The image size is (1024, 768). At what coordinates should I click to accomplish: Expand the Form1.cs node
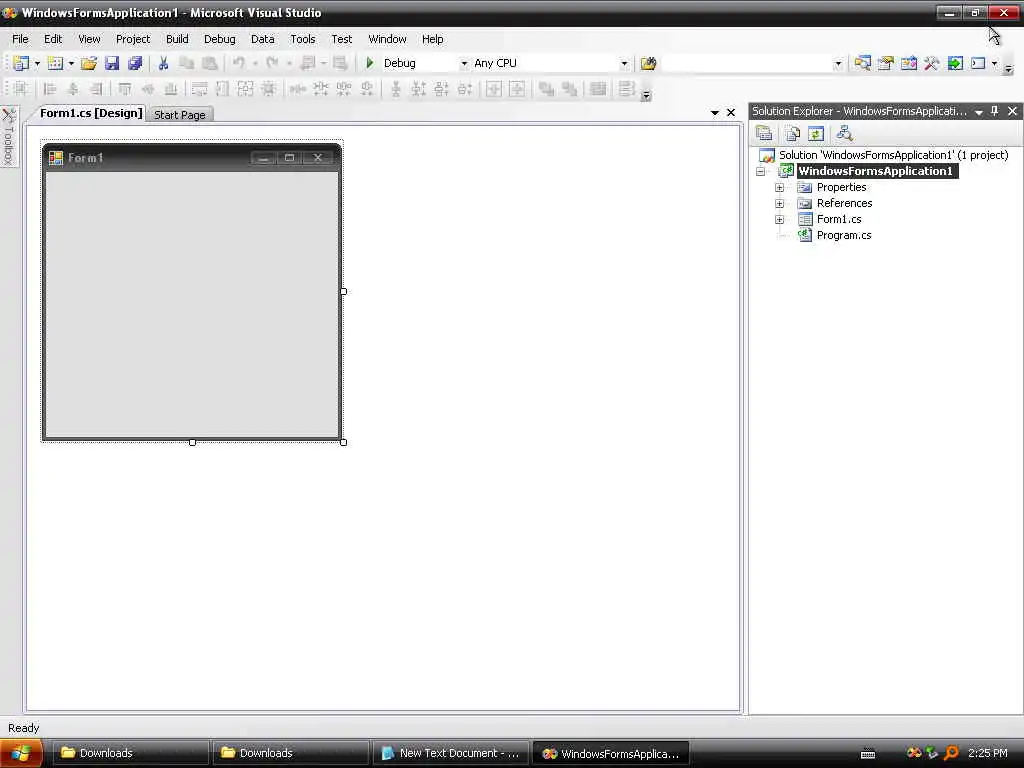pyautogui.click(x=779, y=219)
